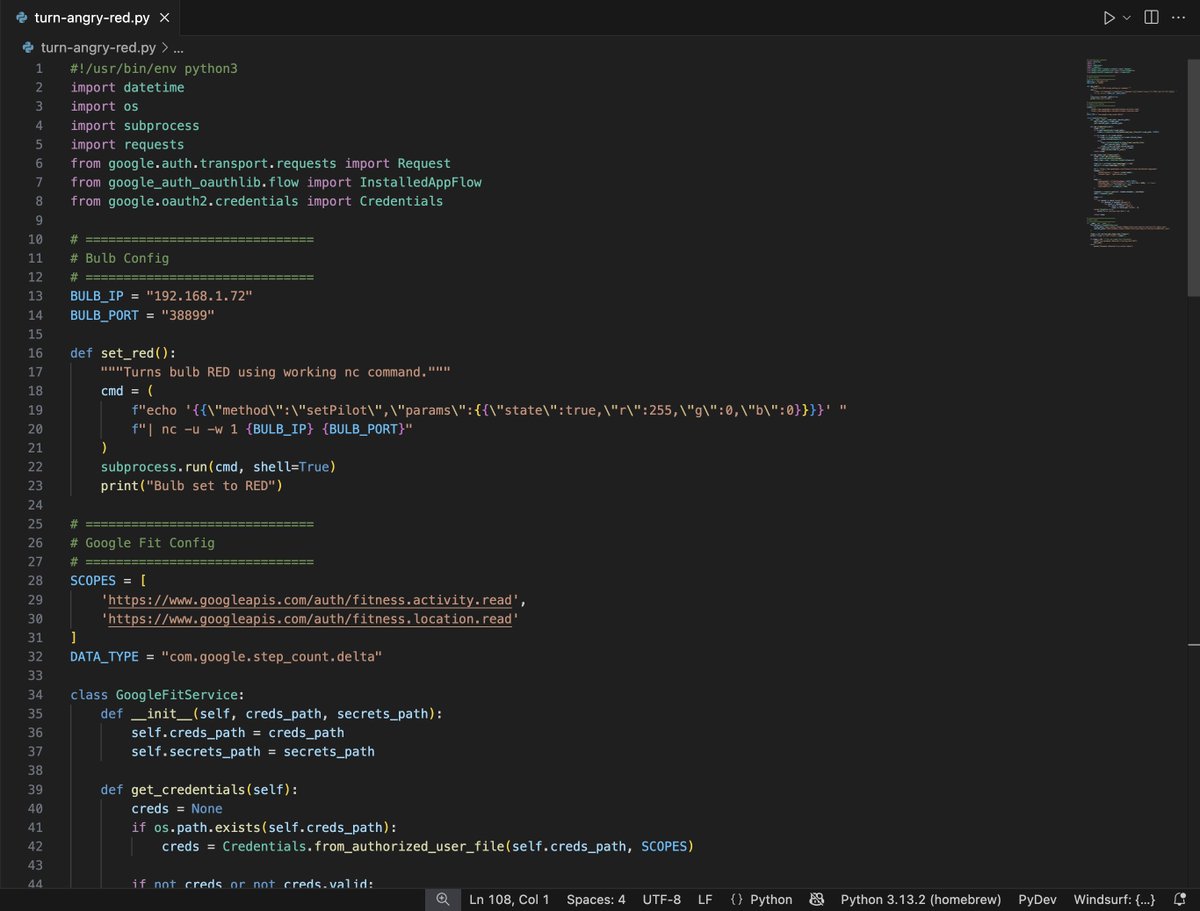Click the 'import subprocess' line

[135, 126]
